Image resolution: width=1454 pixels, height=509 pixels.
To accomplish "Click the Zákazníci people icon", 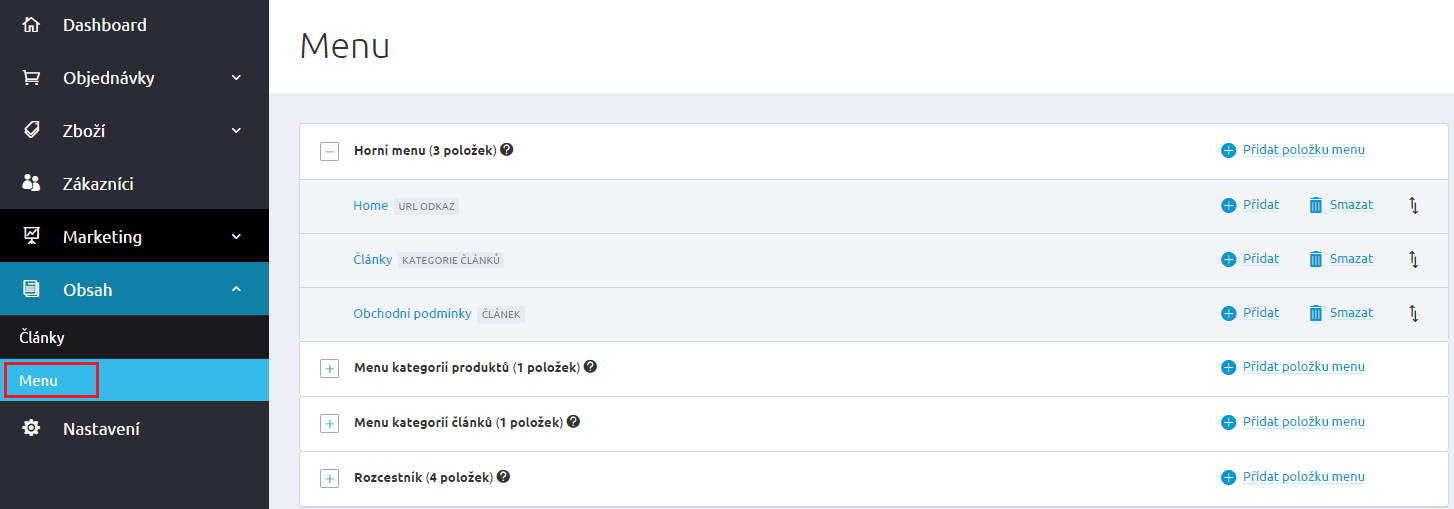I will click(x=31, y=183).
